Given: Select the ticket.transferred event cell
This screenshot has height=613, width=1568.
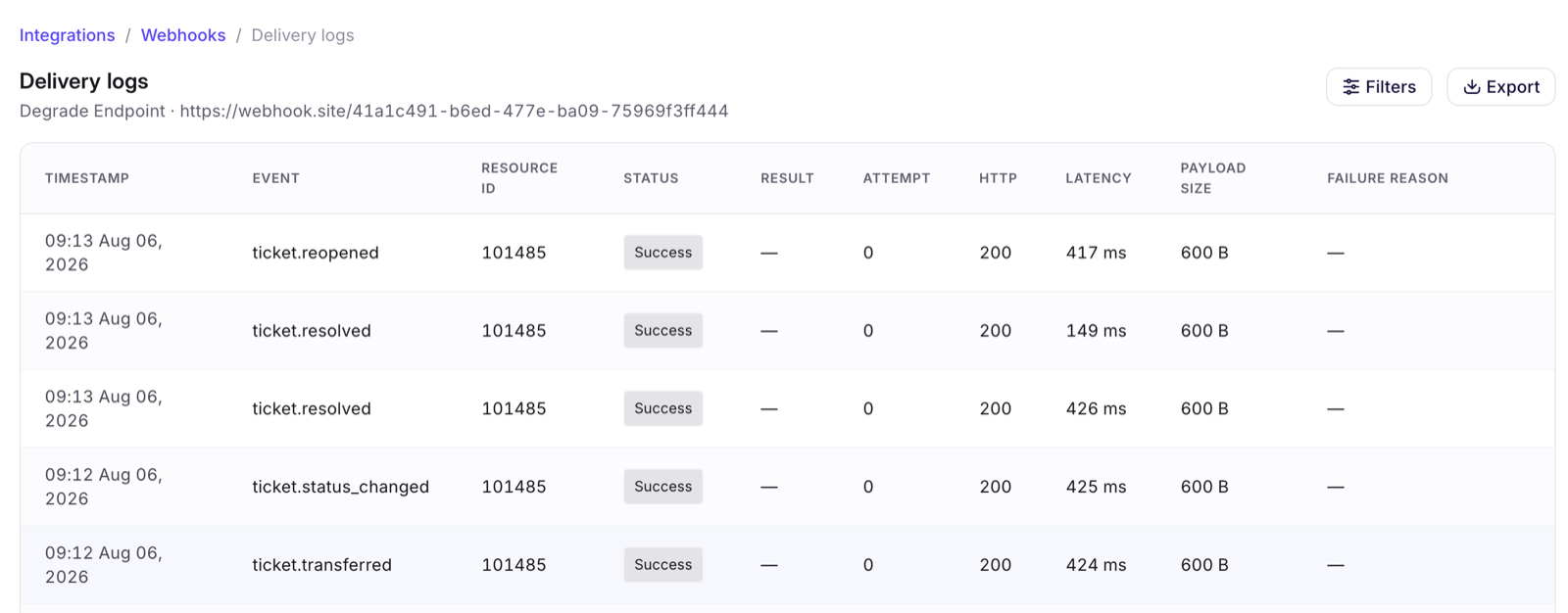Looking at the screenshot, I should tap(322, 565).
